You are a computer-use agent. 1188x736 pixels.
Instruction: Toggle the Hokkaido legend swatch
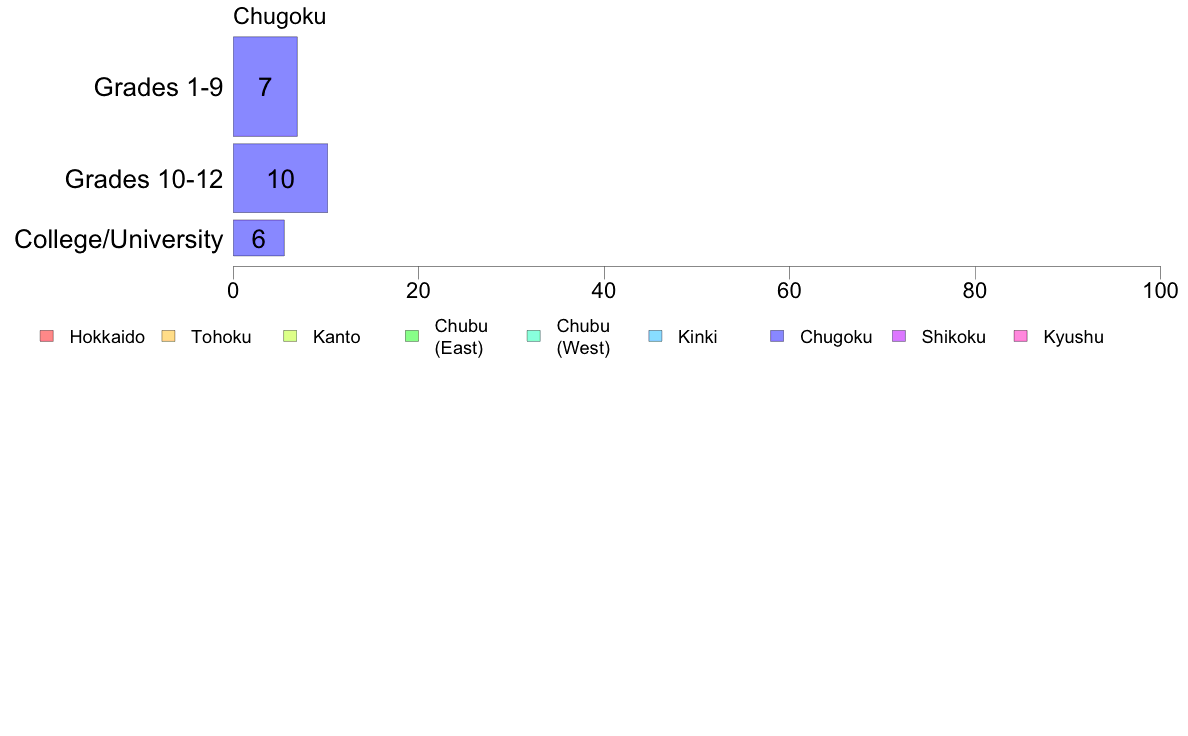click(x=47, y=337)
